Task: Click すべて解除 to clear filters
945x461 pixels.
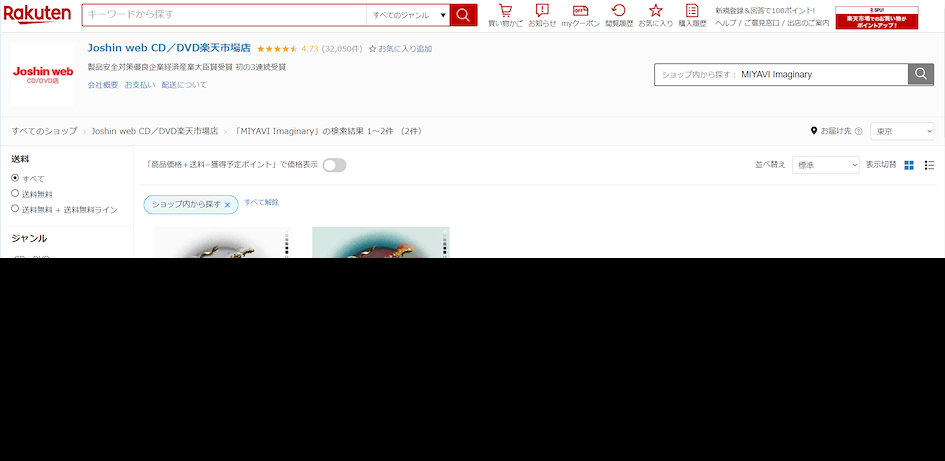Action: [x=262, y=202]
